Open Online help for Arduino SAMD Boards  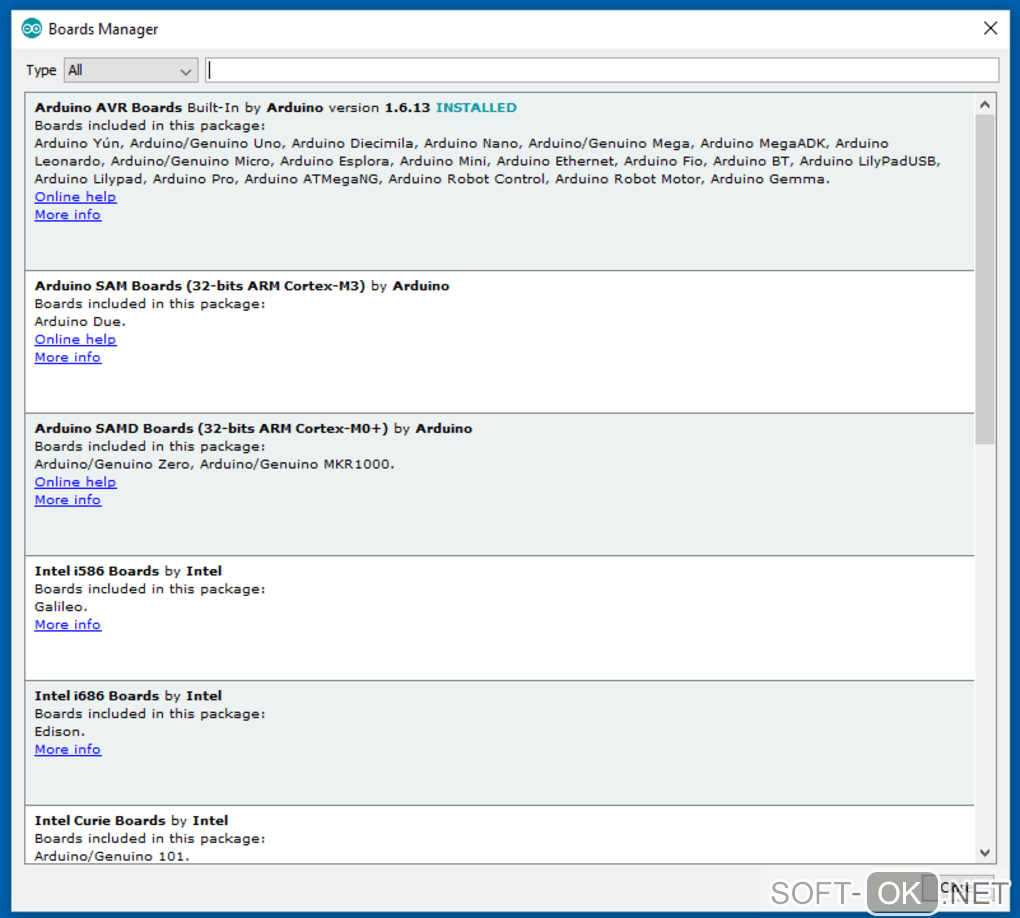(75, 481)
